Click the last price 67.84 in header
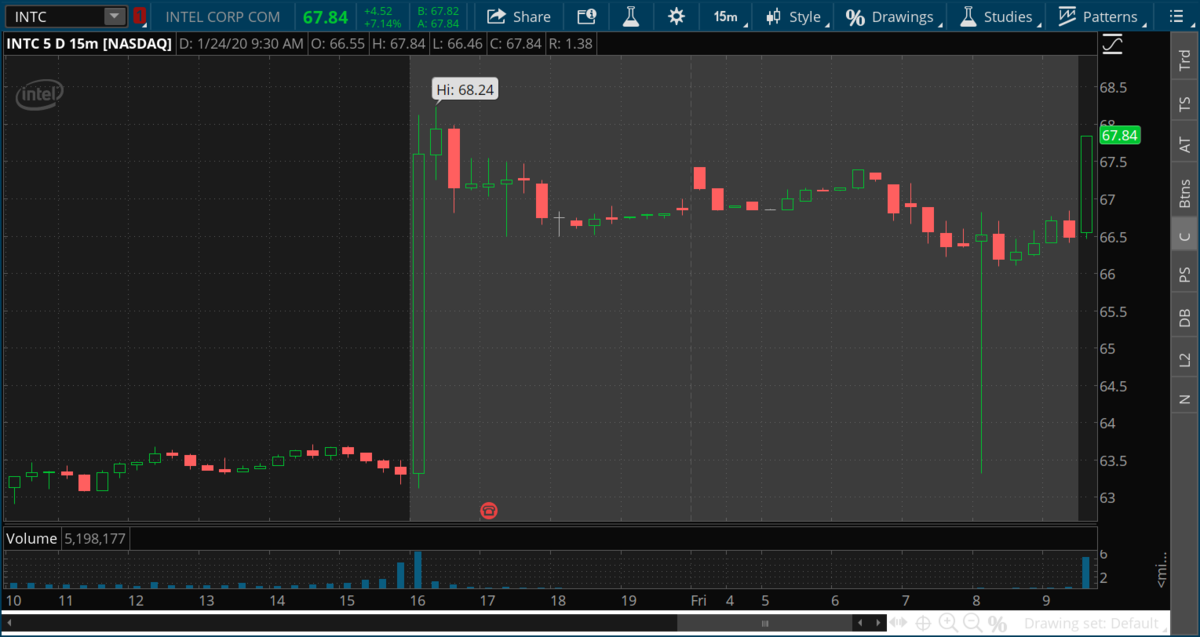The image size is (1200, 637). pyautogui.click(x=325, y=17)
